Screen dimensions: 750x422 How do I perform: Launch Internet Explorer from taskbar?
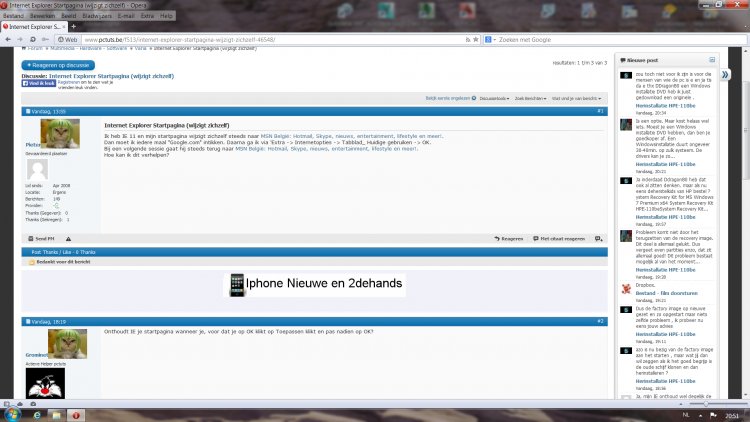(x=37, y=415)
